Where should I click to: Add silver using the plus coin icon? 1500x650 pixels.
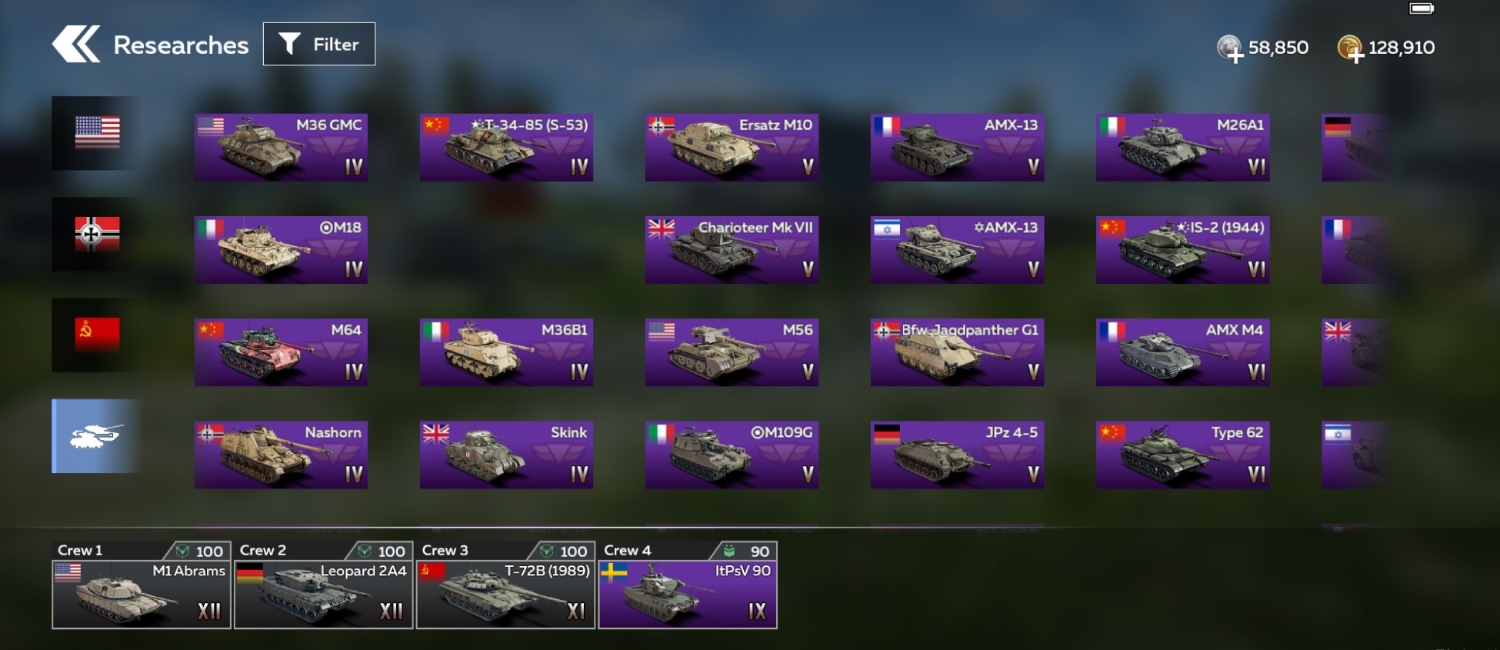click(x=1230, y=48)
